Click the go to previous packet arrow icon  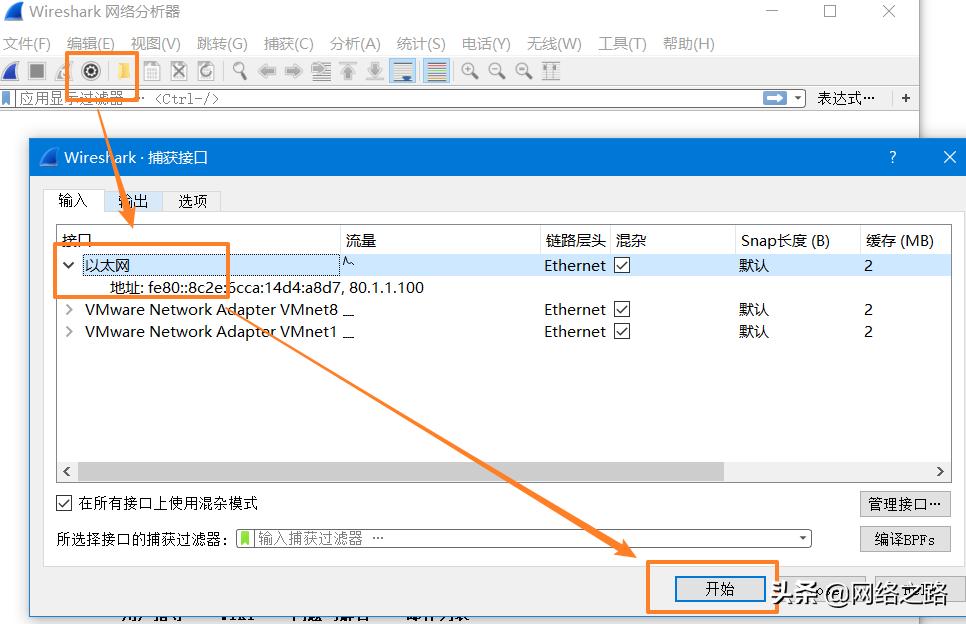tap(268, 70)
